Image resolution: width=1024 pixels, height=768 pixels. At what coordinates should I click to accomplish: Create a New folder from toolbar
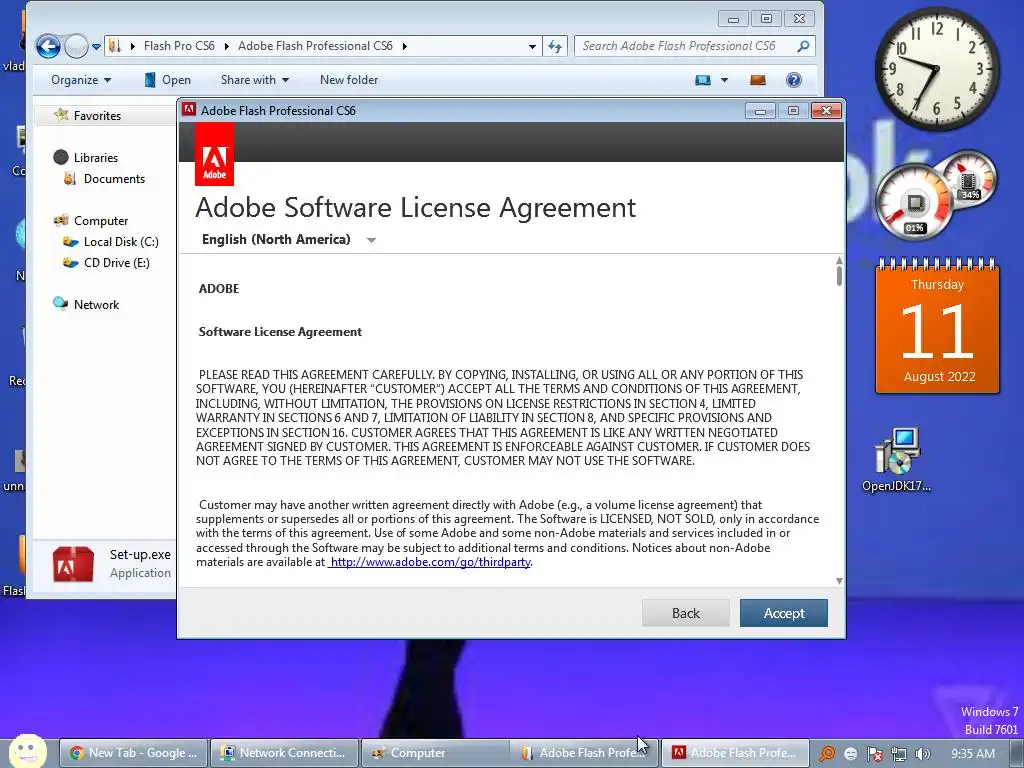(349, 80)
